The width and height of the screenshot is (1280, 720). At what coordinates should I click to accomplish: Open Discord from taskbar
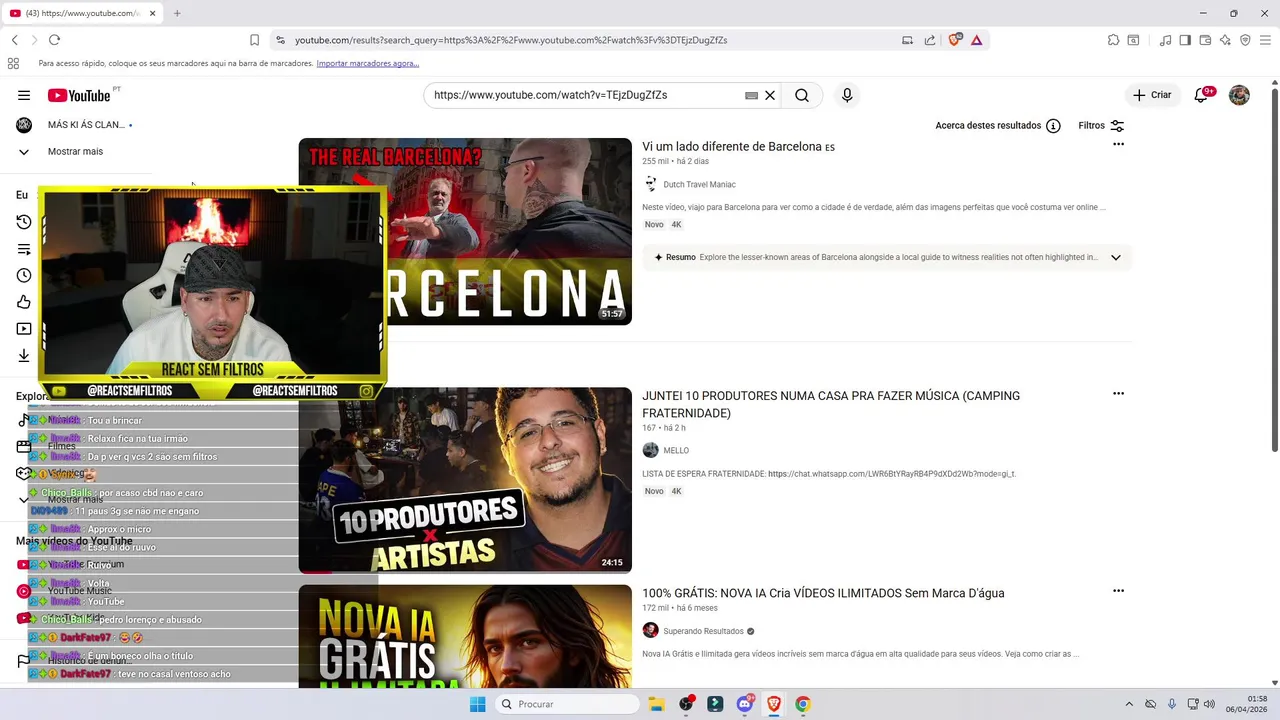pyautogui.click(x=745, y=704)
